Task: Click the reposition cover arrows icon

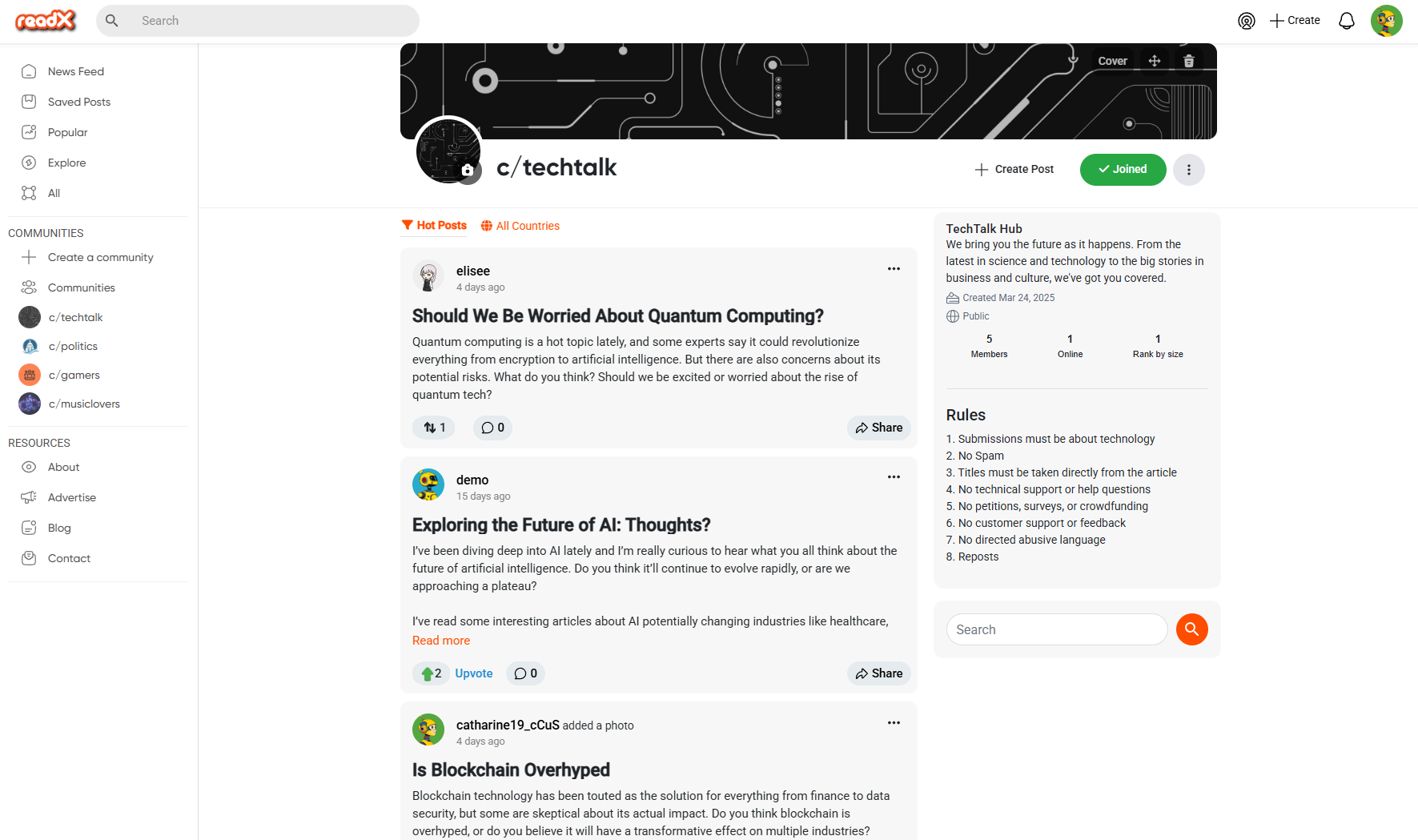Action: pos(1155,61)
